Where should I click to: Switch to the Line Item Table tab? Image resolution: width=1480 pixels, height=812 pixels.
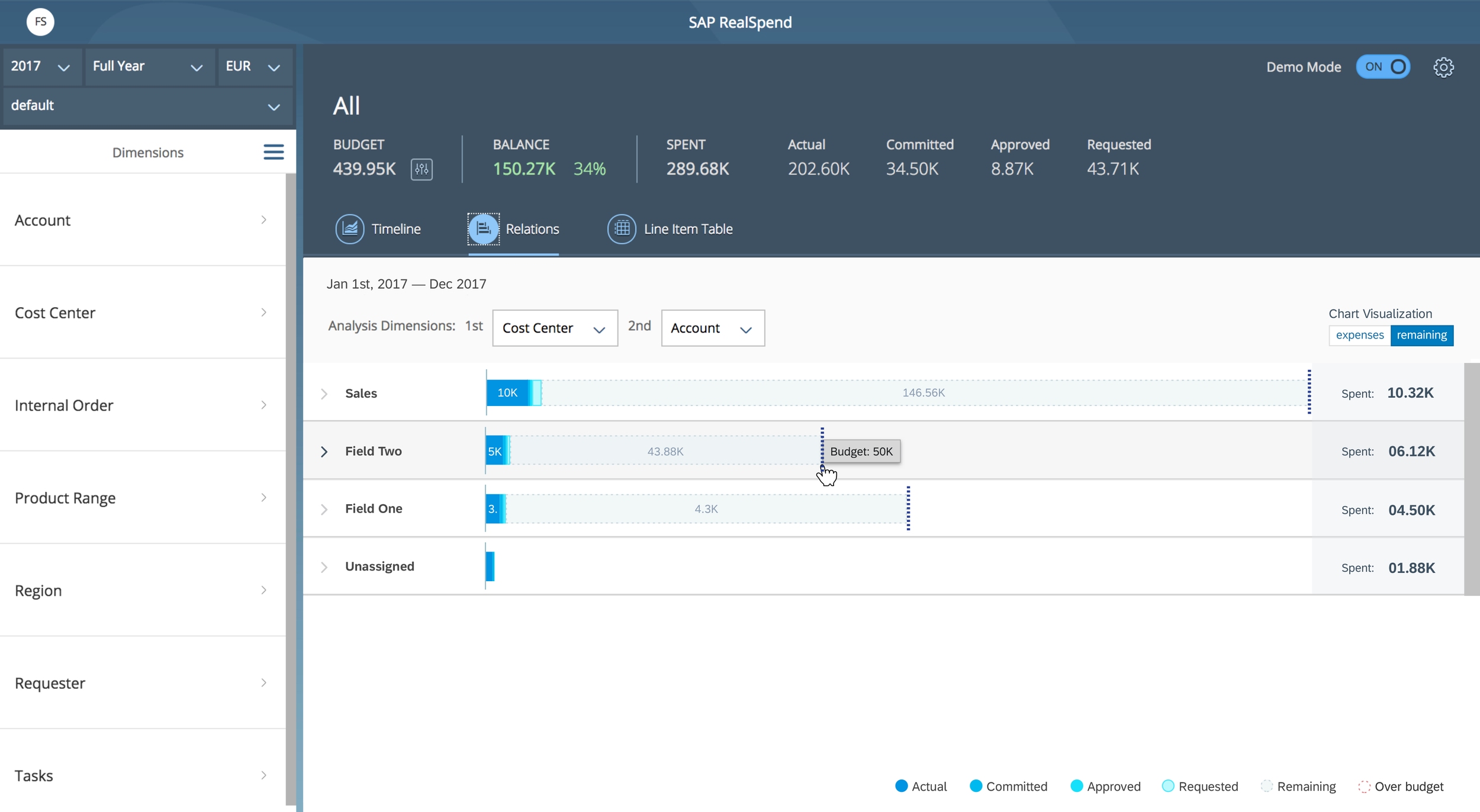pyautogui.click(x=670, y=229)
